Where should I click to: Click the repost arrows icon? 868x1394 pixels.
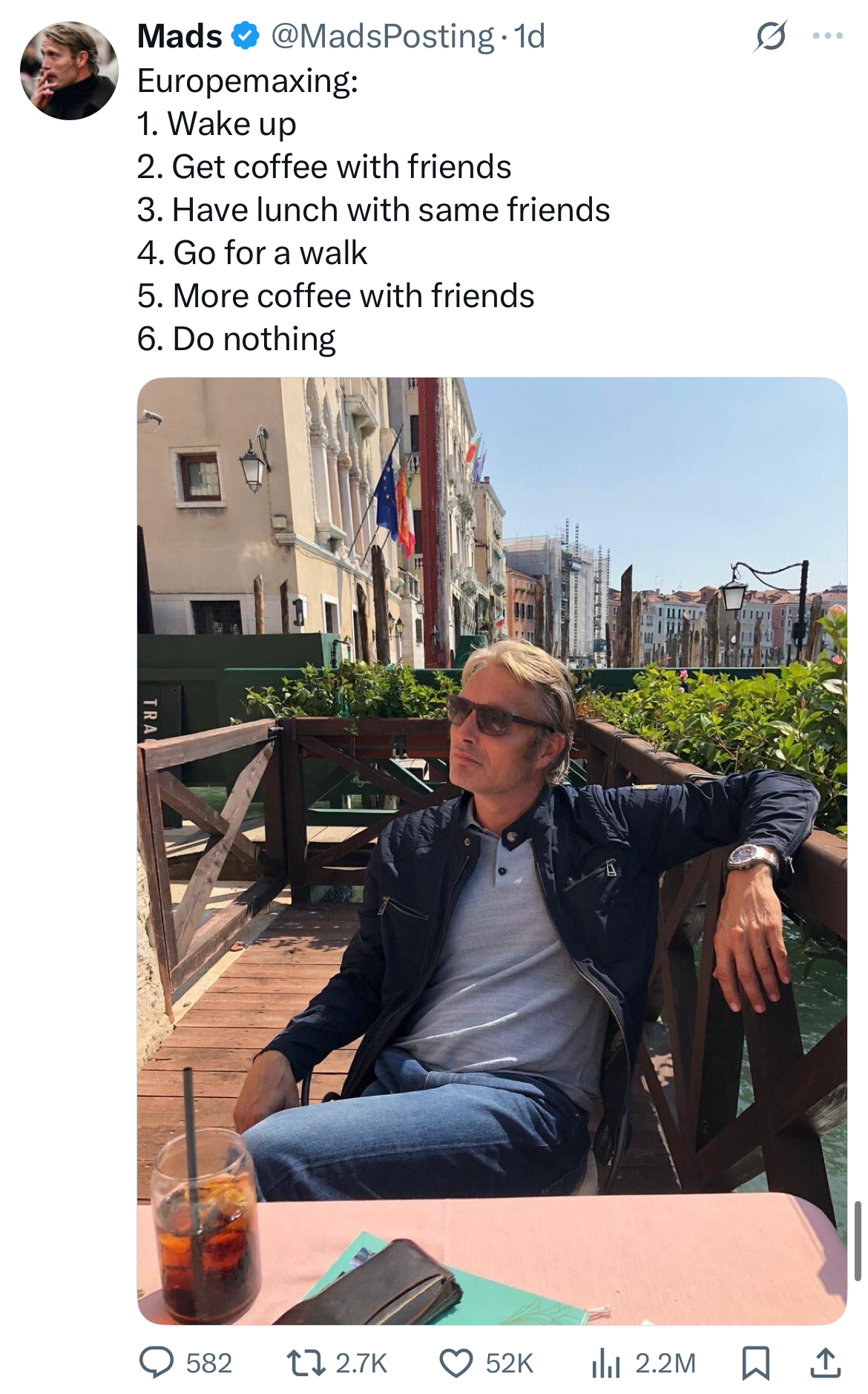(306, 1363)
